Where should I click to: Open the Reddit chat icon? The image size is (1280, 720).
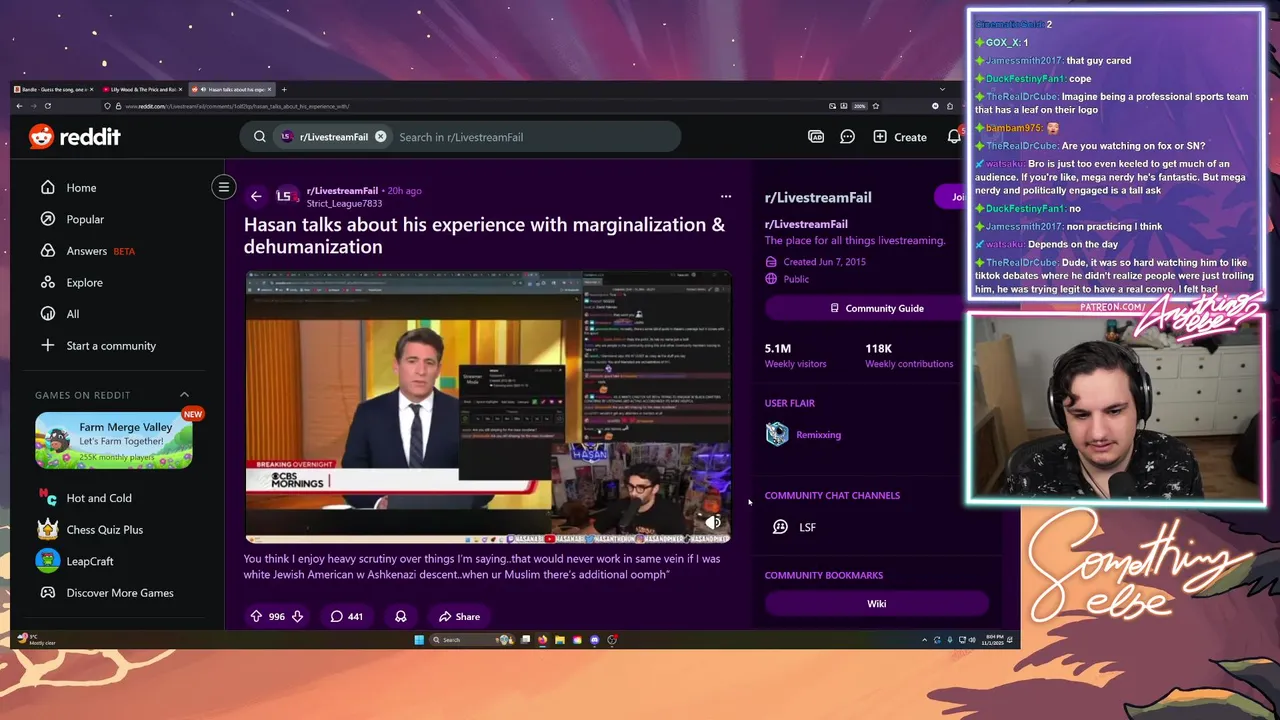[847, 137]
